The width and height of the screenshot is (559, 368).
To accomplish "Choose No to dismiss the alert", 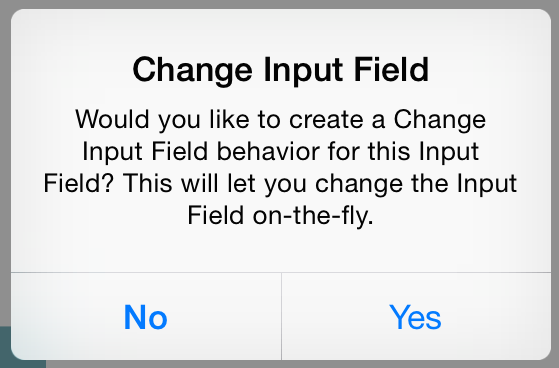I will (146, 317).
